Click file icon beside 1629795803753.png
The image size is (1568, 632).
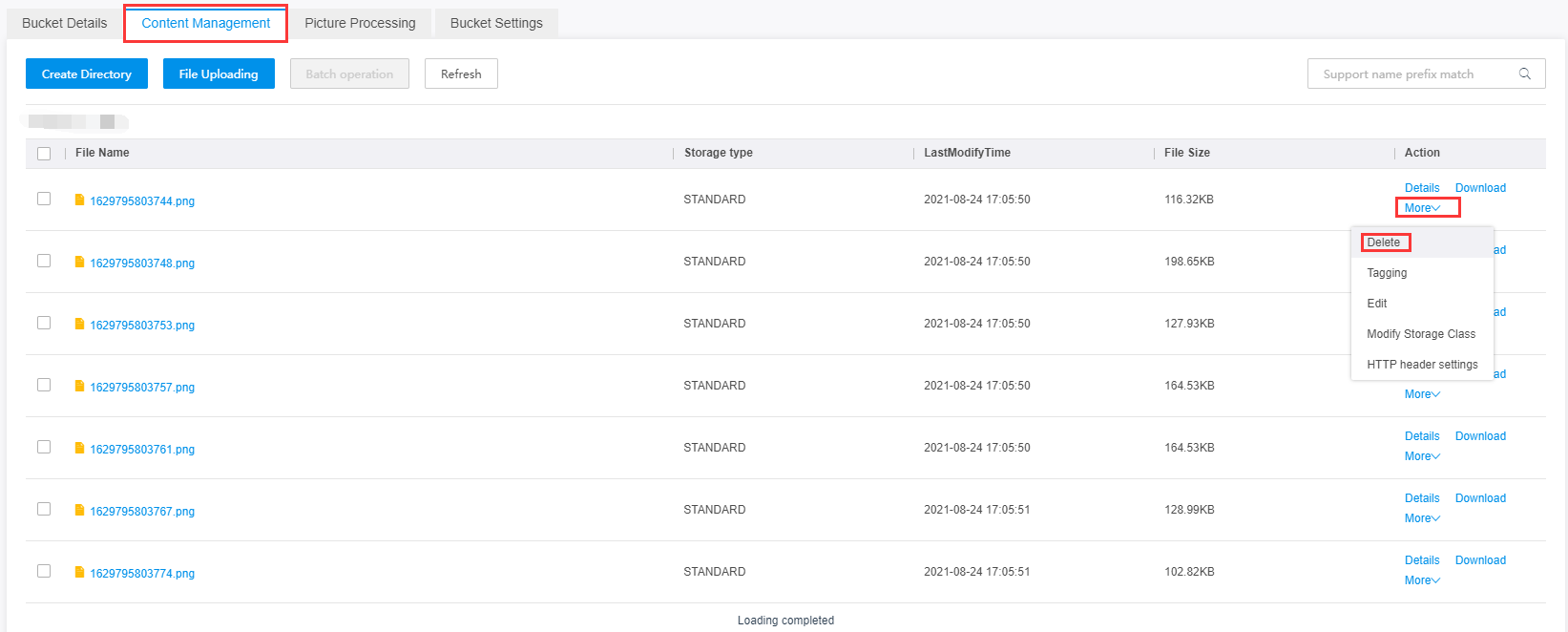pyautogui.click(x=80, y=325)
